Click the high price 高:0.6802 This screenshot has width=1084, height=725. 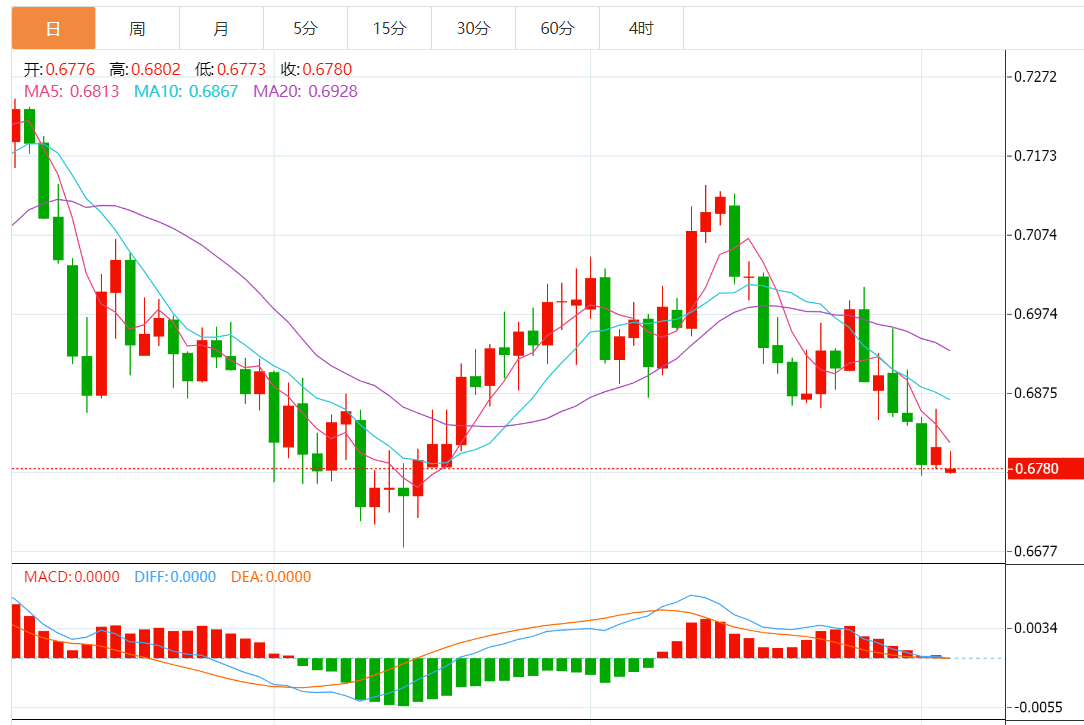[x=144, y=69]
